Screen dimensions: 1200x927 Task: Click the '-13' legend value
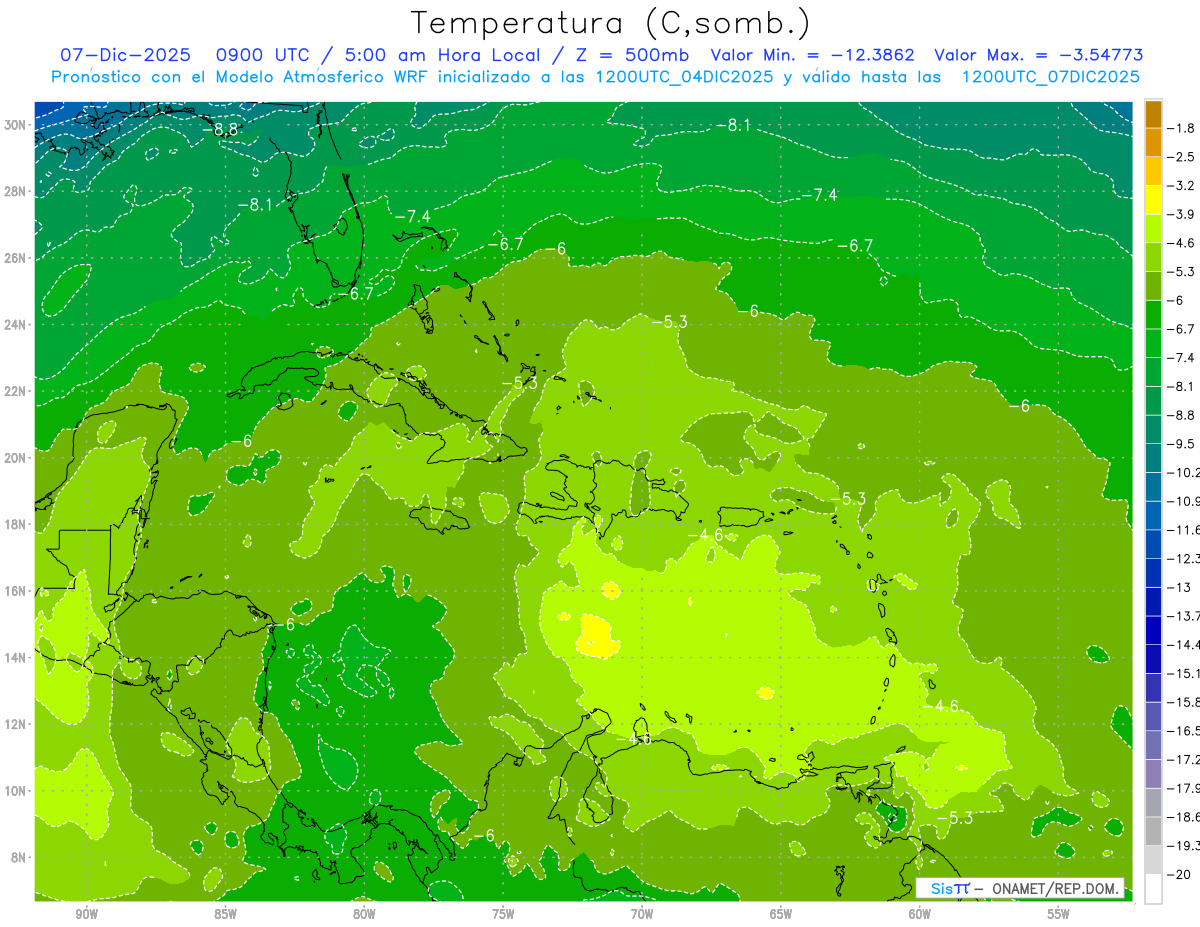tap(1178, 587)
